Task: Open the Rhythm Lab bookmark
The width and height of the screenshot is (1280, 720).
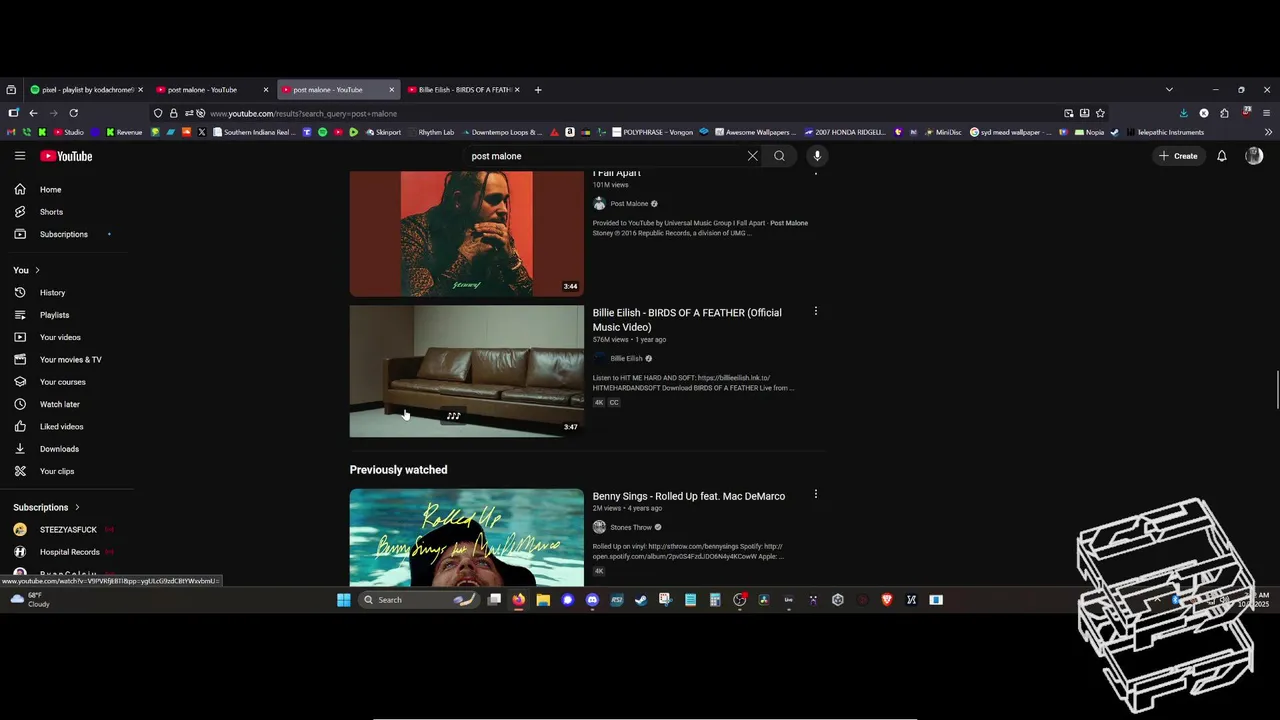Action: 431,132
